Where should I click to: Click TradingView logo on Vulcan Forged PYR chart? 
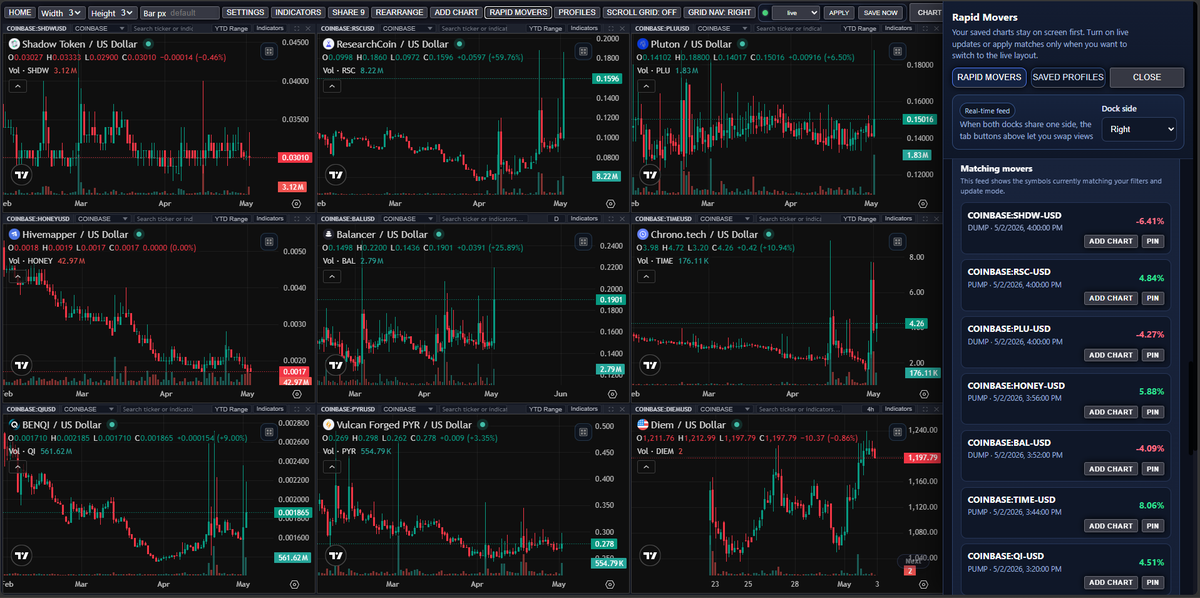pyautogui.click(x=335, y=556)
